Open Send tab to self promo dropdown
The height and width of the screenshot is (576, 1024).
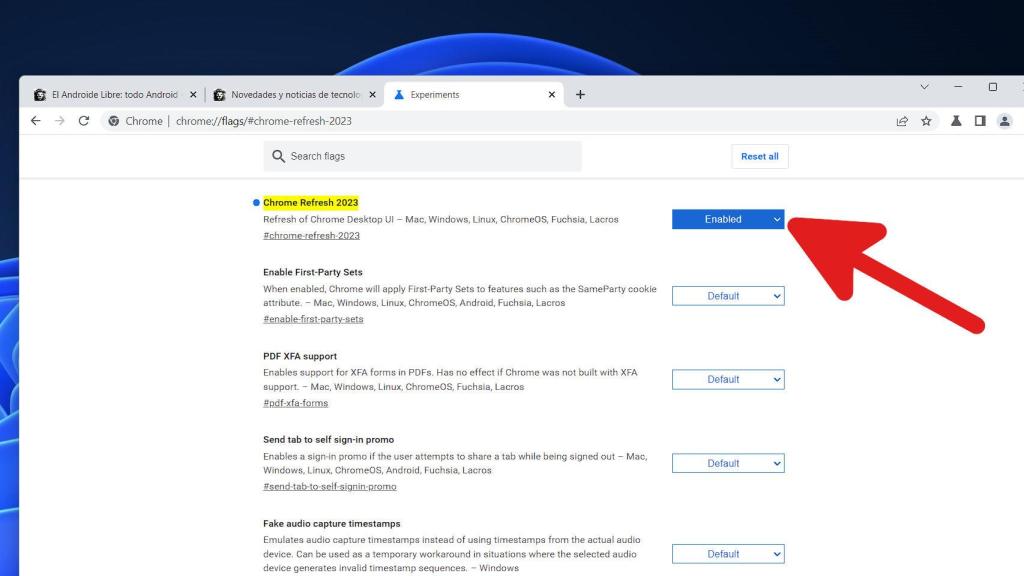click(x=728, y=463)
